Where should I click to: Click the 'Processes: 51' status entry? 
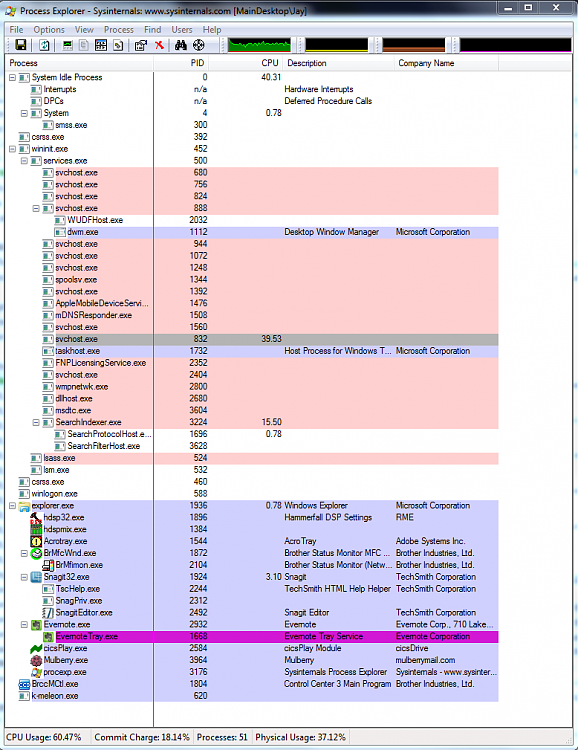[x=222, y=737]
